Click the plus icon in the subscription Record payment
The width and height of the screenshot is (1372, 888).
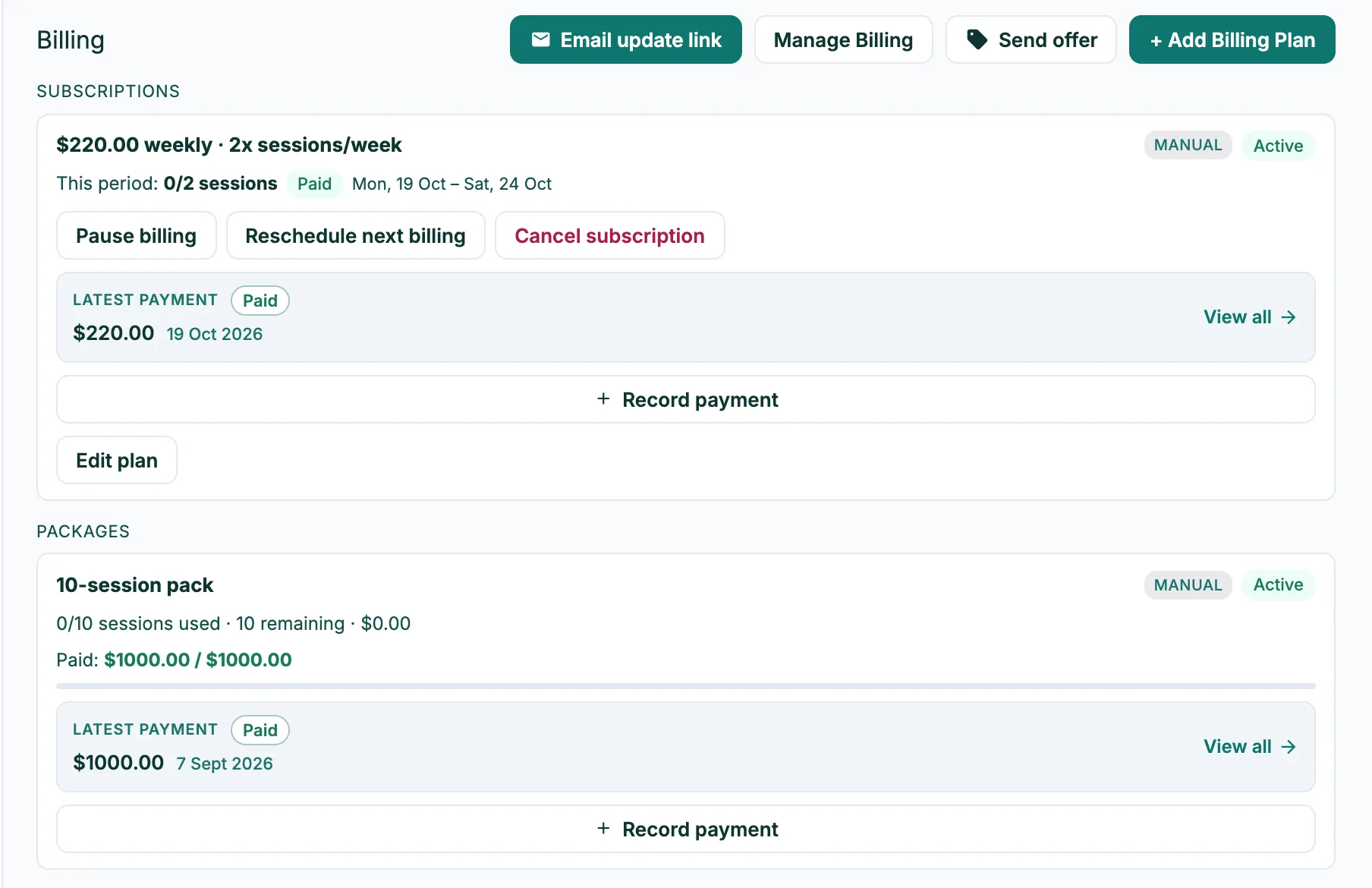[x=603, y=398]
